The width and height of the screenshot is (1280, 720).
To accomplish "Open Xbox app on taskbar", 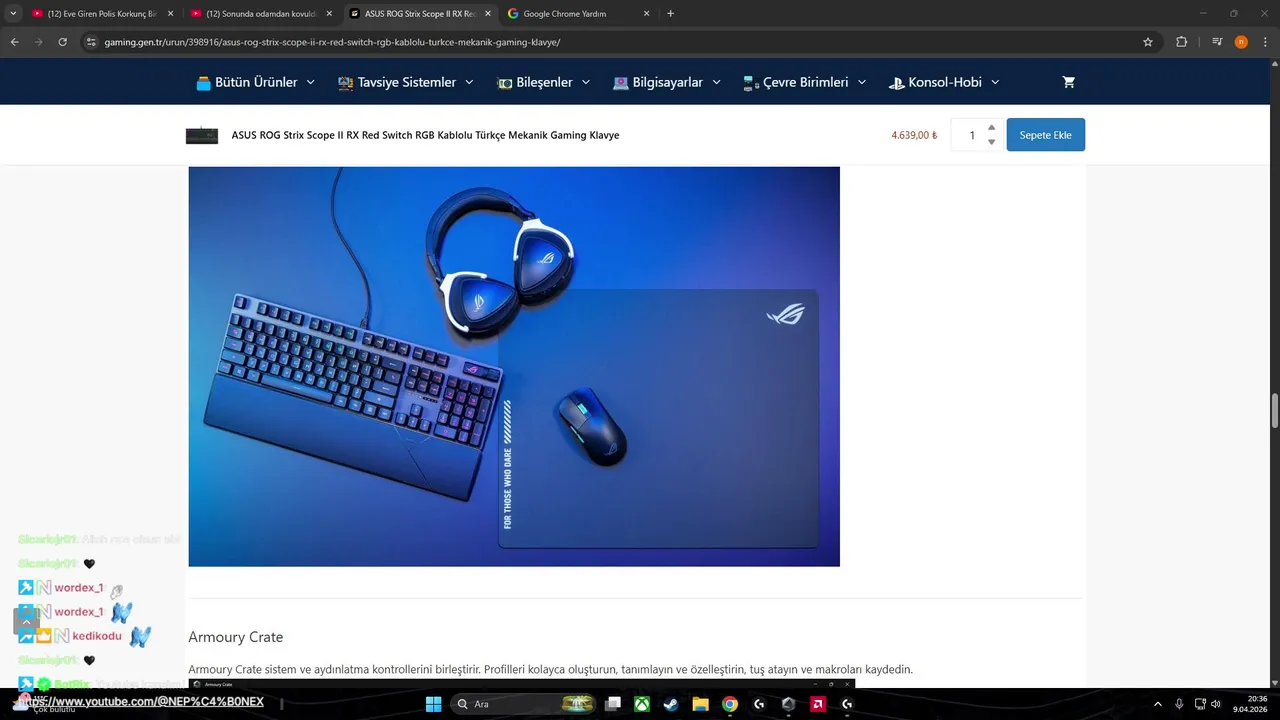I will click(x=642, y=704).
